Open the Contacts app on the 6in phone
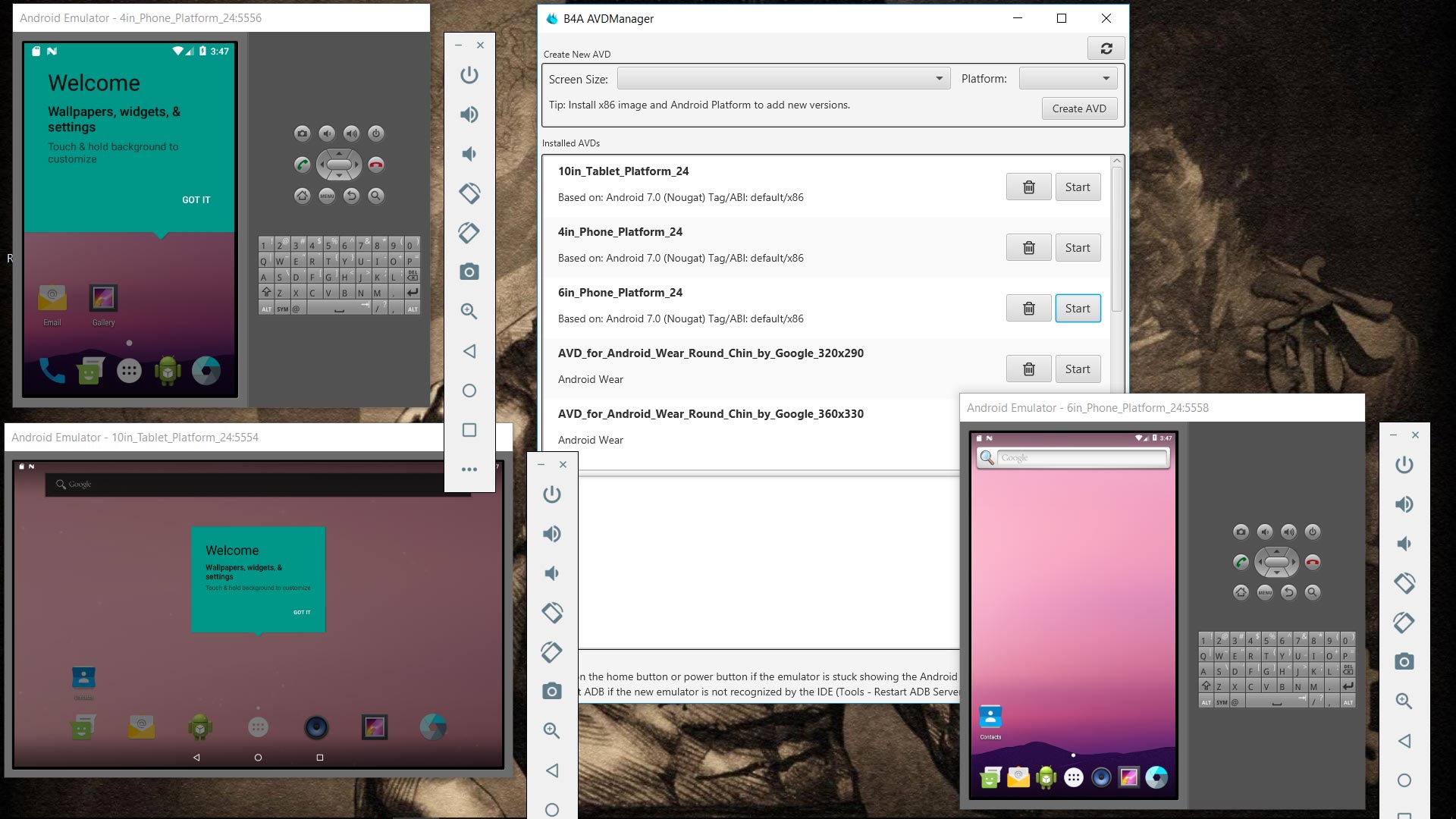The height and width of the screenshot is (819, 1456). coord(990,717)
